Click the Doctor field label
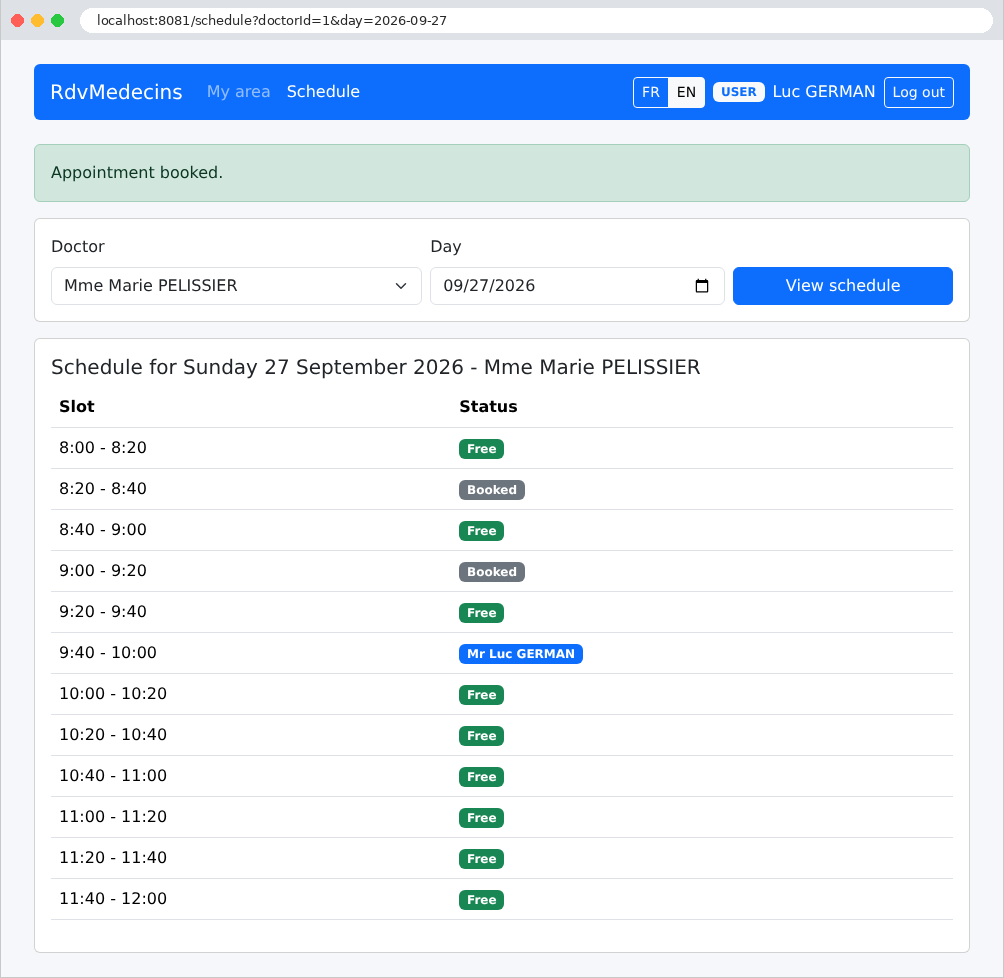 (77, 247)
